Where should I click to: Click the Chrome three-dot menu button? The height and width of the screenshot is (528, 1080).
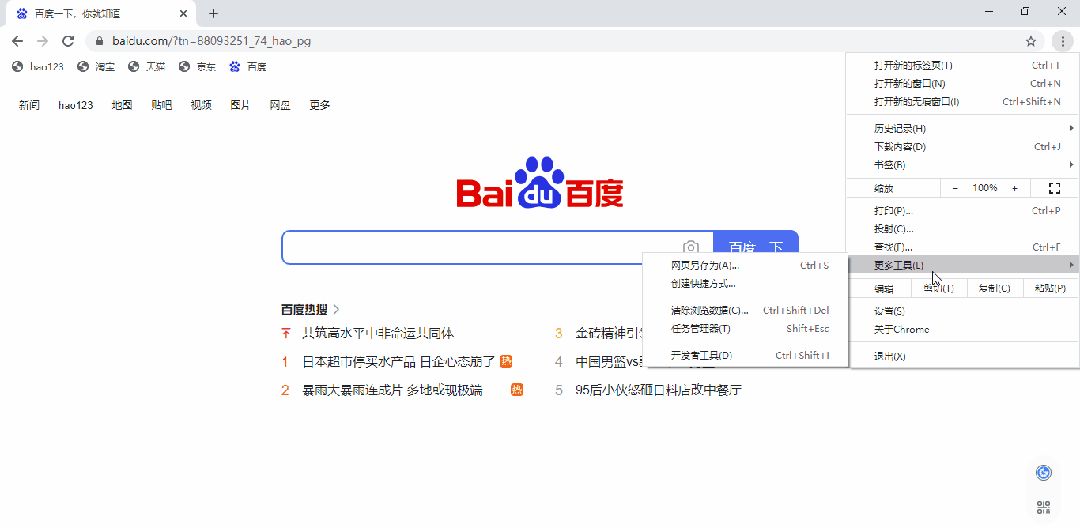click(1063, 41)
